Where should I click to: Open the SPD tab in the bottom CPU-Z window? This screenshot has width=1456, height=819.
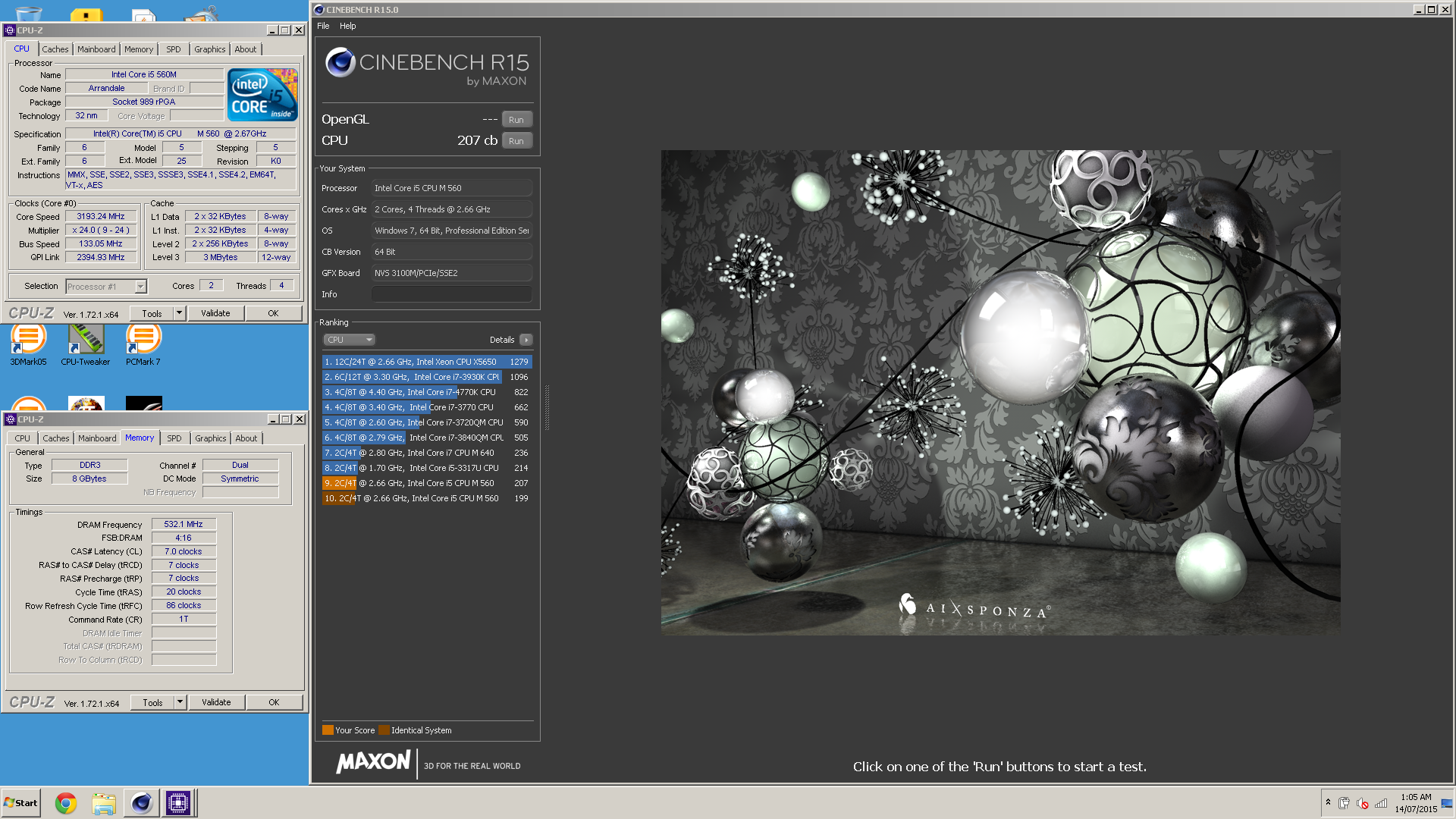(x=174, y=438)
